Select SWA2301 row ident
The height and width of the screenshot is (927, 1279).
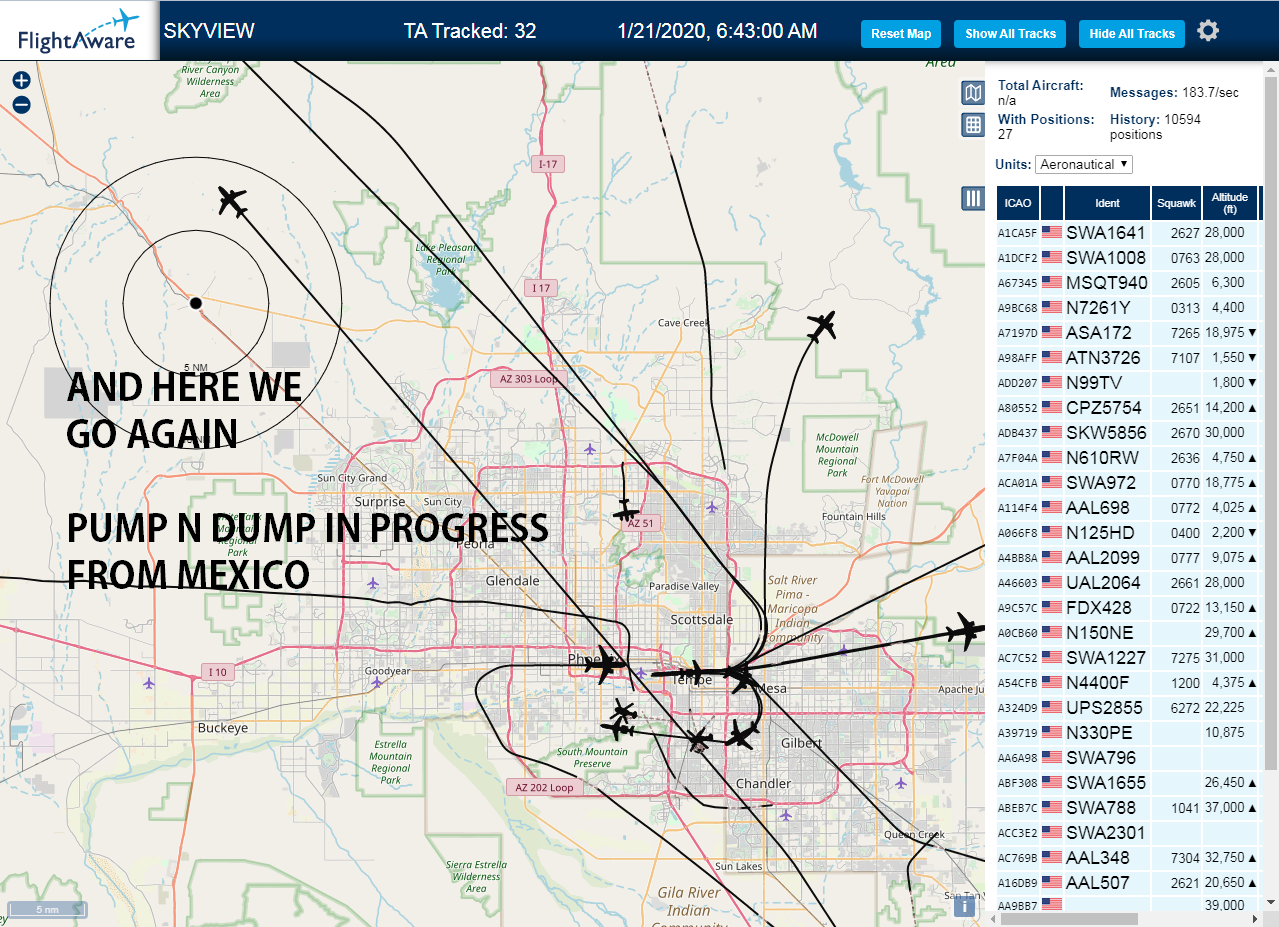pos(1106,832)
